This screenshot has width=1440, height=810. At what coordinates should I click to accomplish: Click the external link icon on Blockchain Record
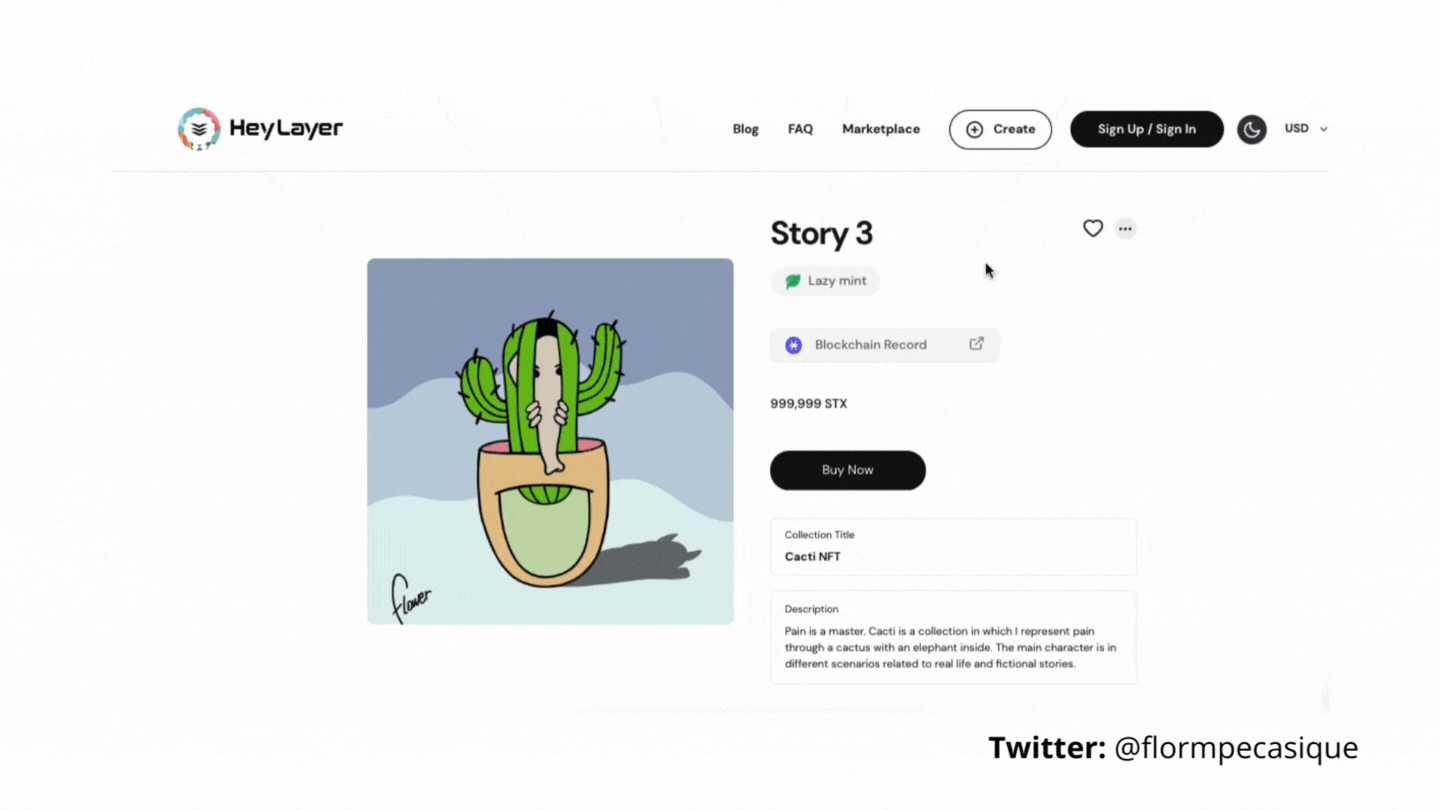pos(976,344)
